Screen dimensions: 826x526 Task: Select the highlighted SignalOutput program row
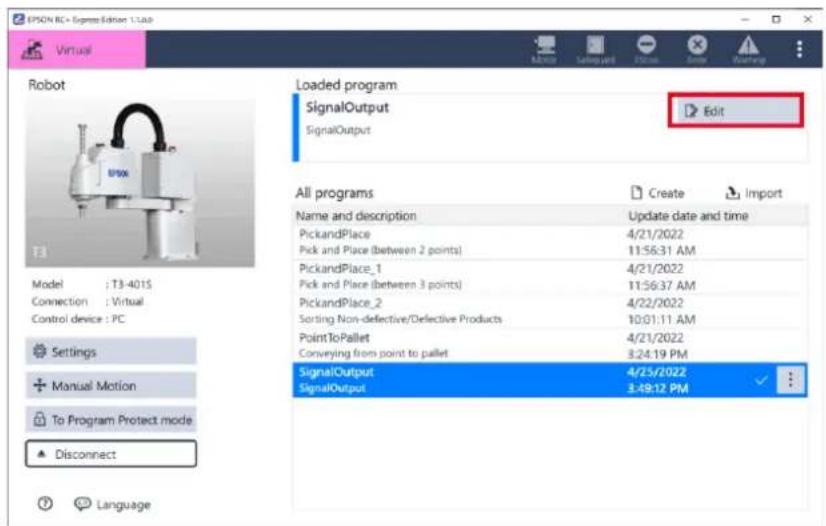pos(549,380)
